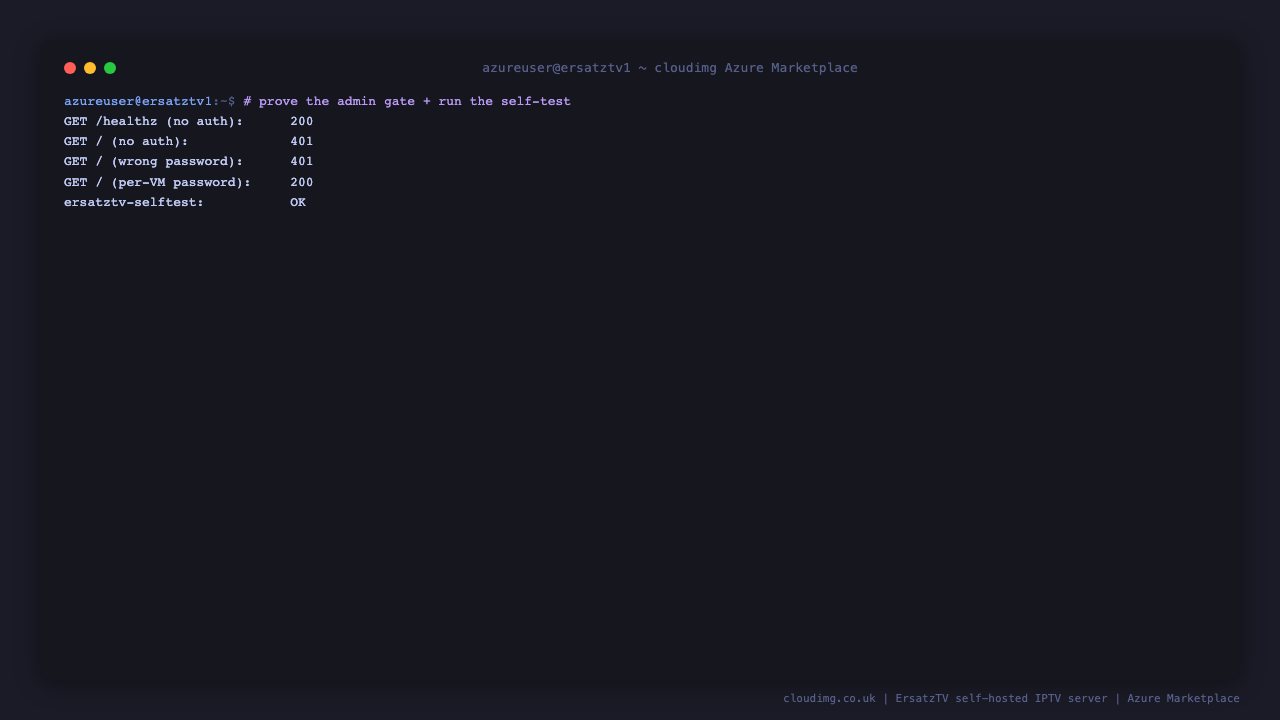1280x720 pixels.
Task: Click the 401 status for no auth
Action: pos(302,142)
